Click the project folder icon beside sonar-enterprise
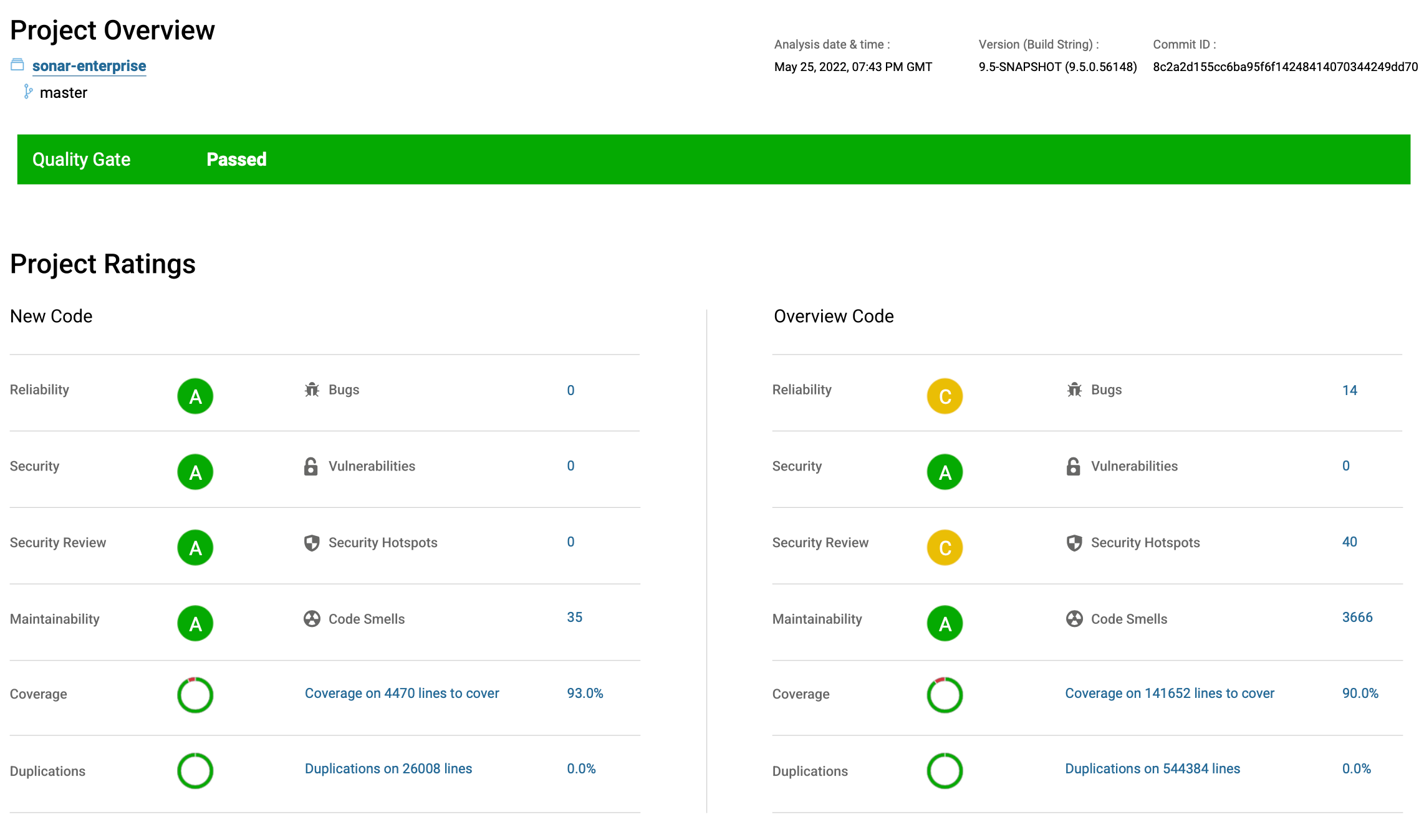 pyautogui.click(x=17, y=65)
